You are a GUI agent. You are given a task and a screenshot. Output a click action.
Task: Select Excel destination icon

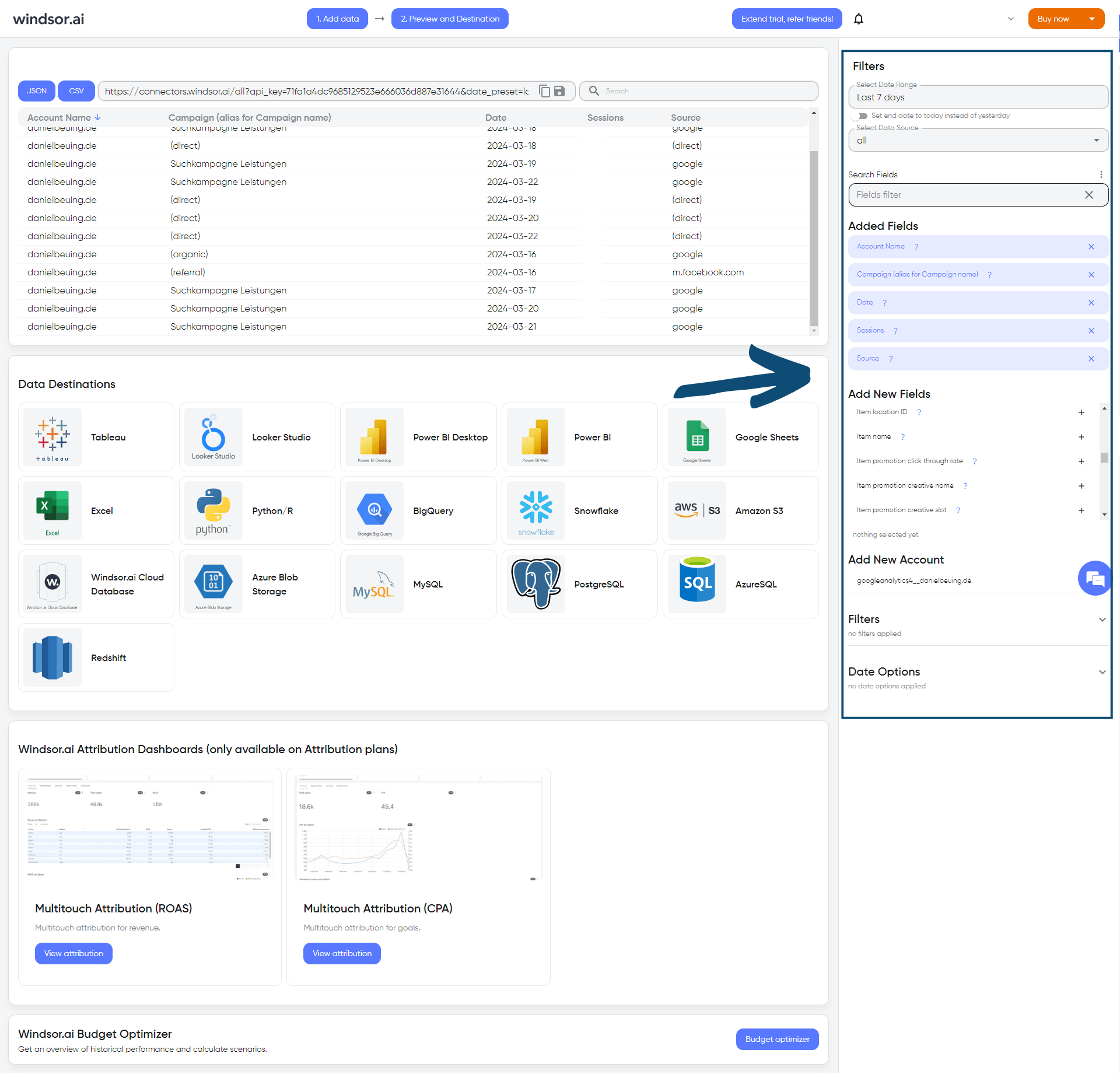52,510
